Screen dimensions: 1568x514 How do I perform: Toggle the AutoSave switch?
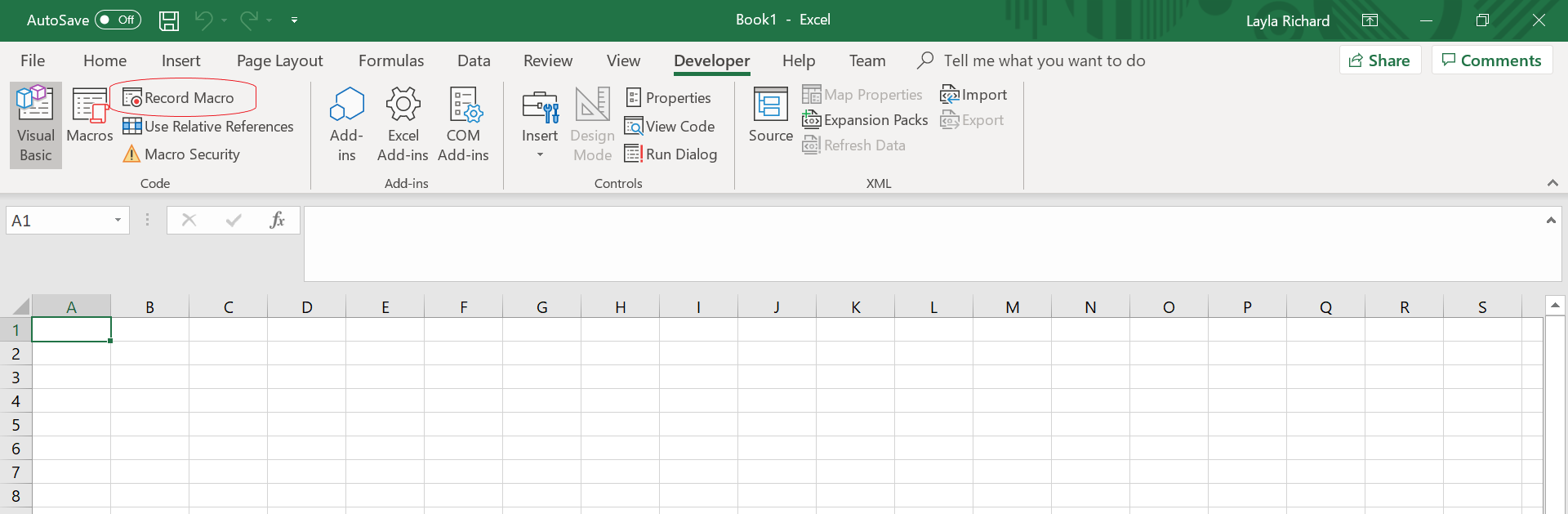118,20
